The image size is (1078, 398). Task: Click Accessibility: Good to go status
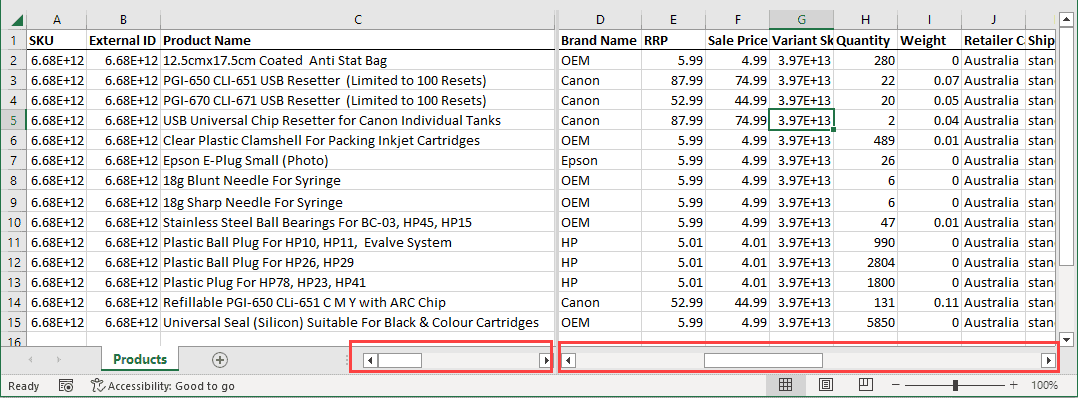pyautogui.click(x=163, y=386)
